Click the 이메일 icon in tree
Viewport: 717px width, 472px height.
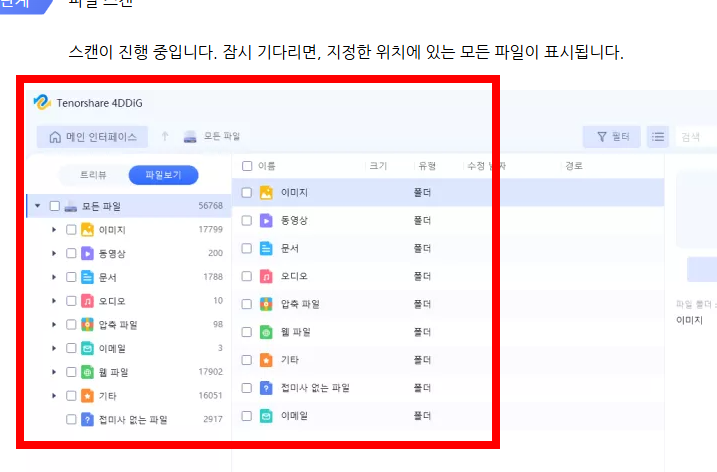tap(87, 349)
